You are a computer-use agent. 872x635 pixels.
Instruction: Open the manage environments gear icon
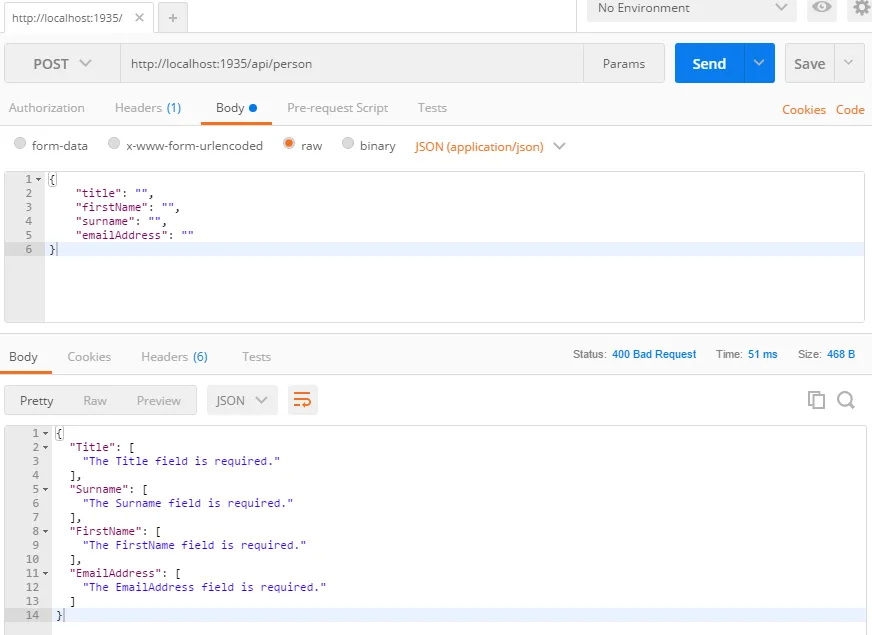click(x=860, y=8)
